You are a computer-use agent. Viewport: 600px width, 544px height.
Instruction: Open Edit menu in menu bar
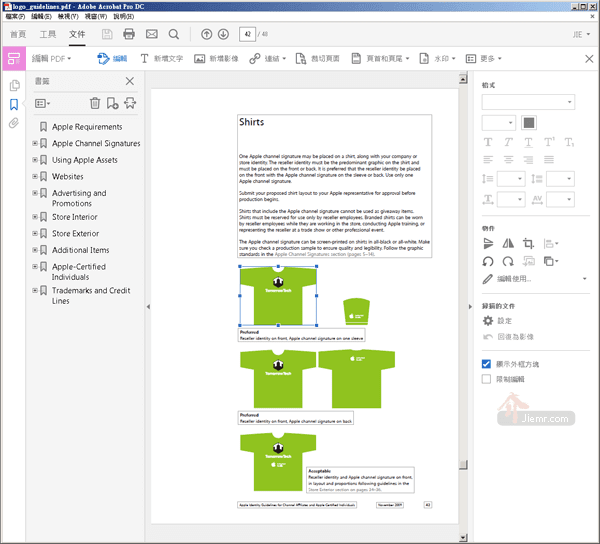(x=41, y=16)
